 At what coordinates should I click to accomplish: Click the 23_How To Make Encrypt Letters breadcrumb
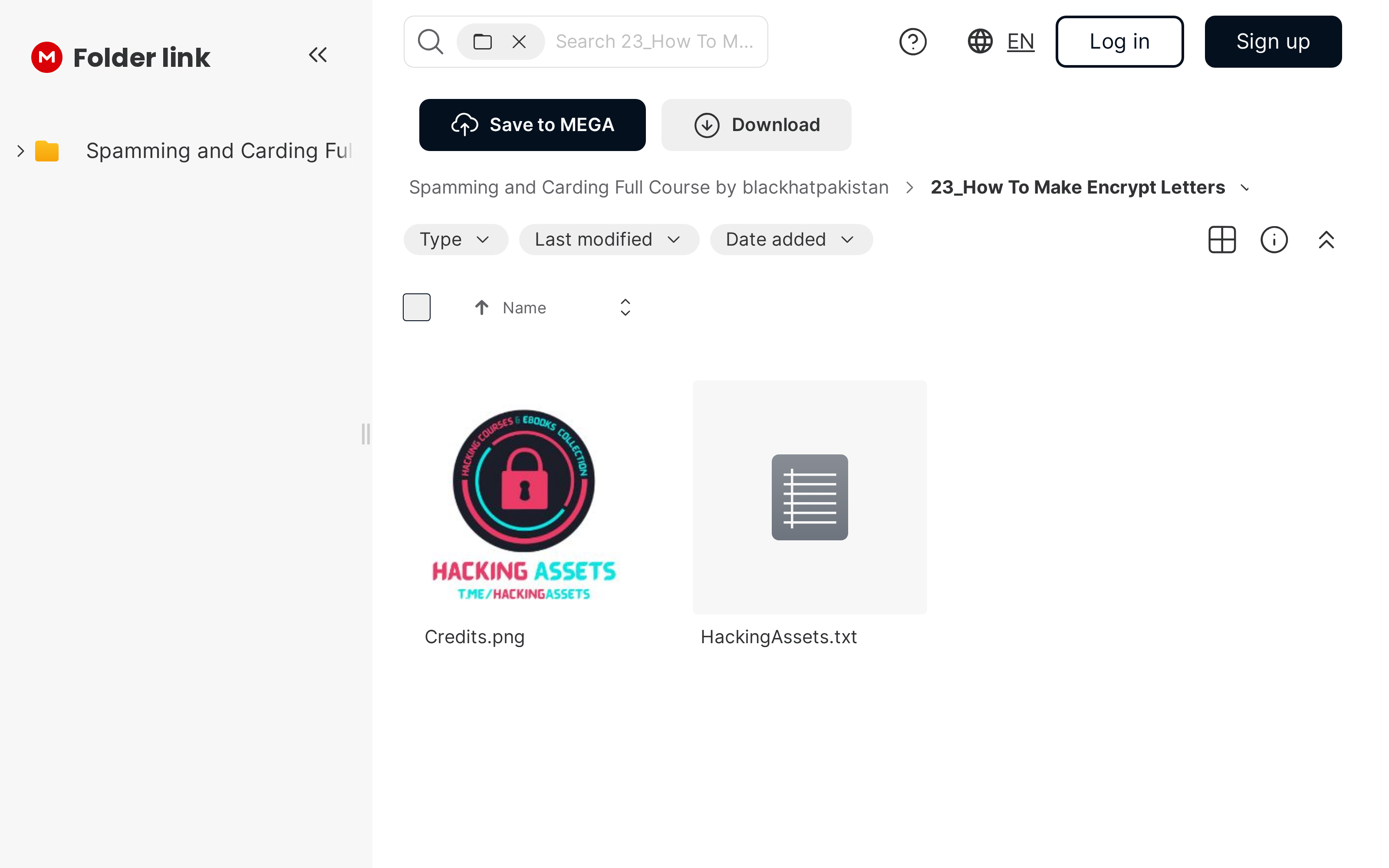tap(1077, 188)
